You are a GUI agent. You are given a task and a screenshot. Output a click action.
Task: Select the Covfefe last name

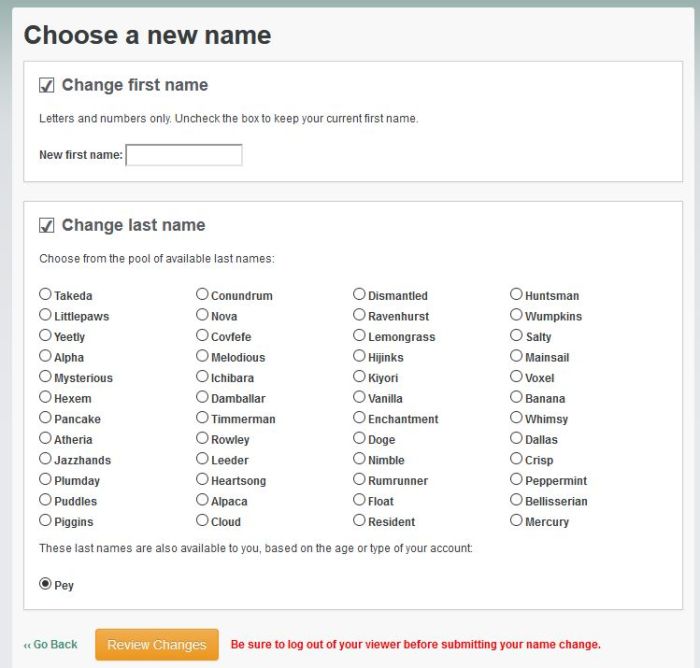tap(202, 336)
